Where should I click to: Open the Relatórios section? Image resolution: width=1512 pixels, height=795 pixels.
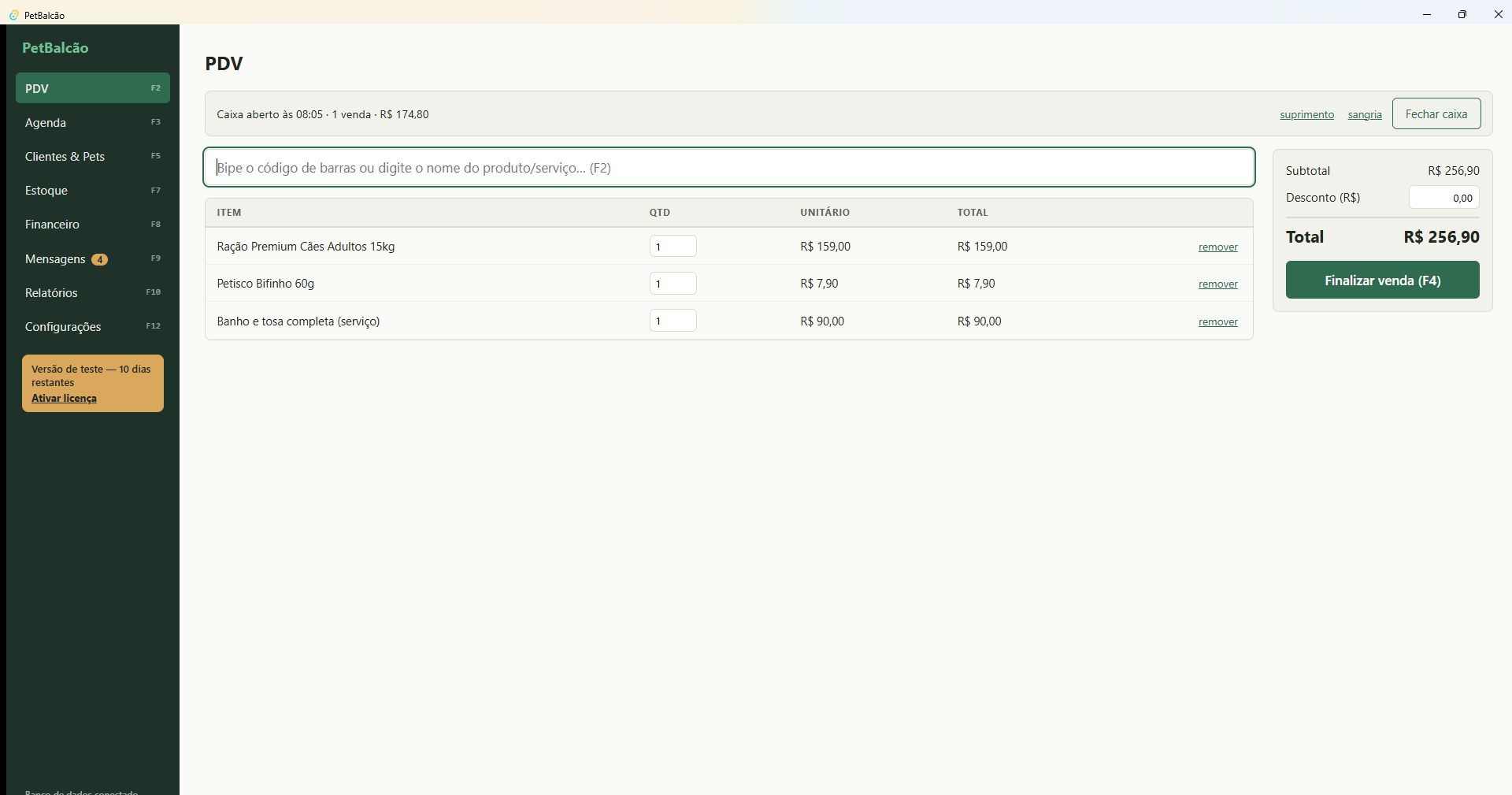pos(93,292)
